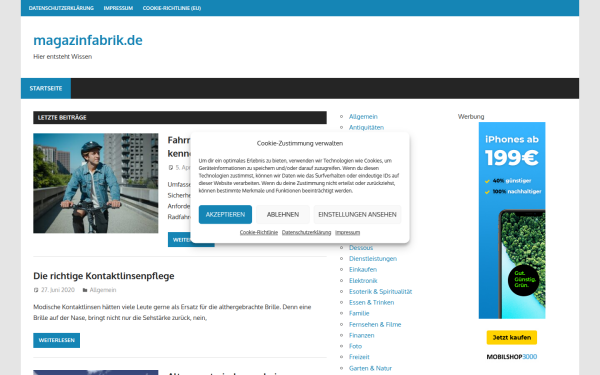The image size is (600, 375).
Task: Open Impressum link in cookie dialog
Action: point(347,232)
